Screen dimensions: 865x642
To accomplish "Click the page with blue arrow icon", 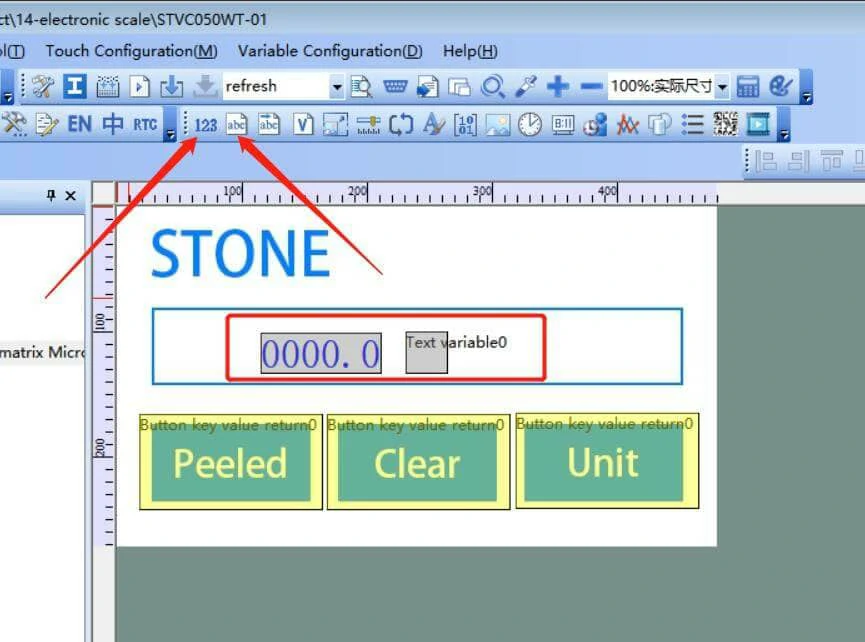I will pos(428,87).
